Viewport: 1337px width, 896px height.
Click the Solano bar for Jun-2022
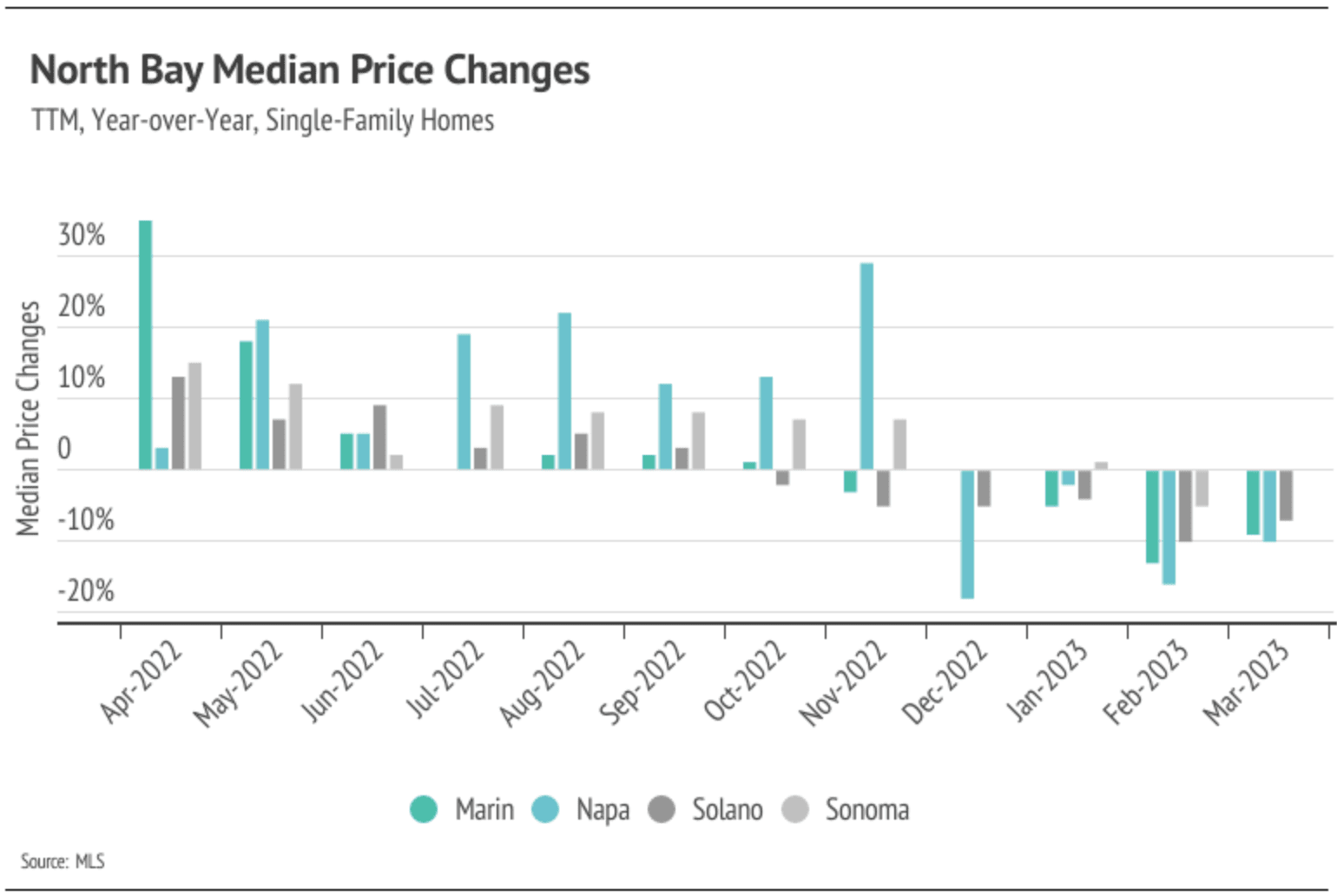[380, 437]
